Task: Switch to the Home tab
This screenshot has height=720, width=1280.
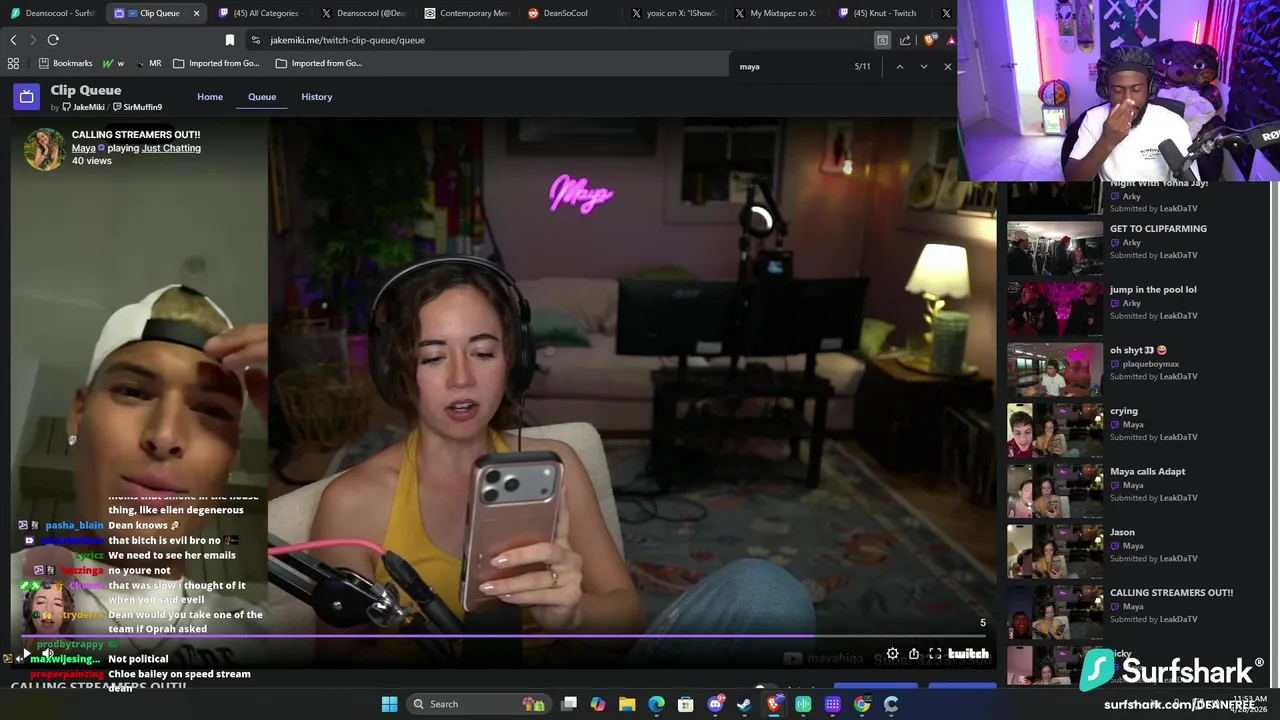Action: pos(210,97)
